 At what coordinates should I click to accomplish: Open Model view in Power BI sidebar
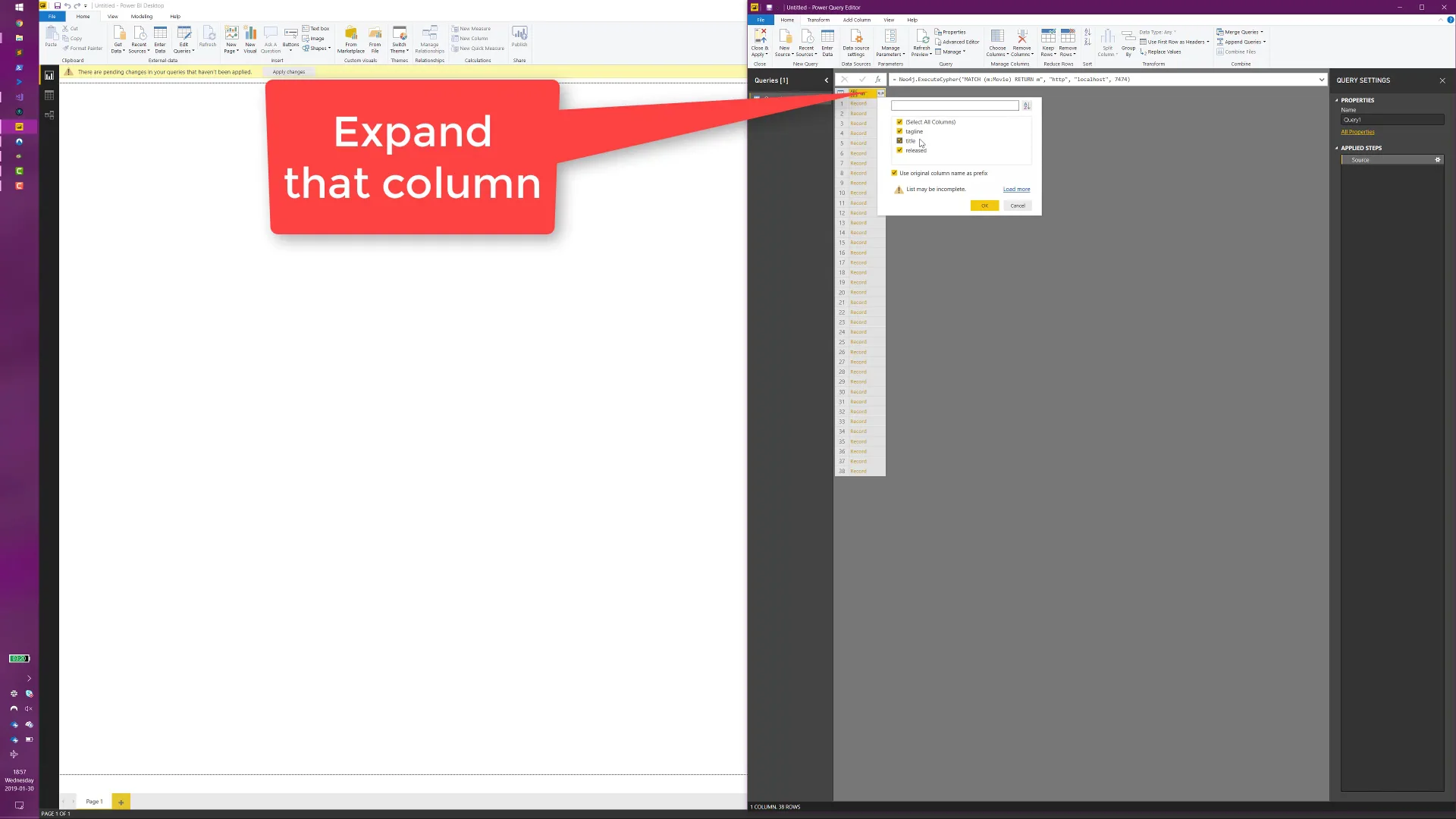point(49,115)
